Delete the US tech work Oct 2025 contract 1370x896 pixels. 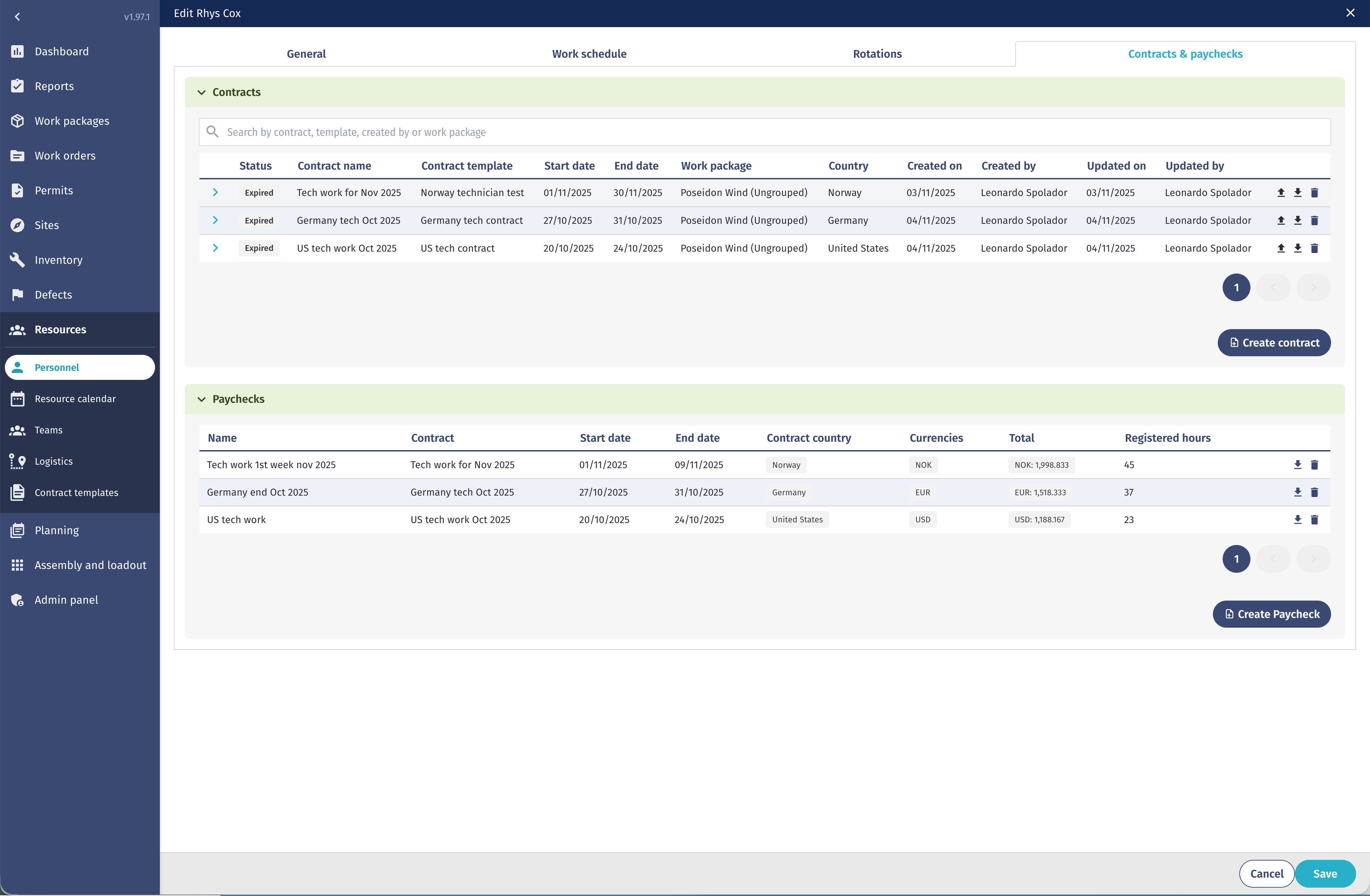(x=1314, y=248)
